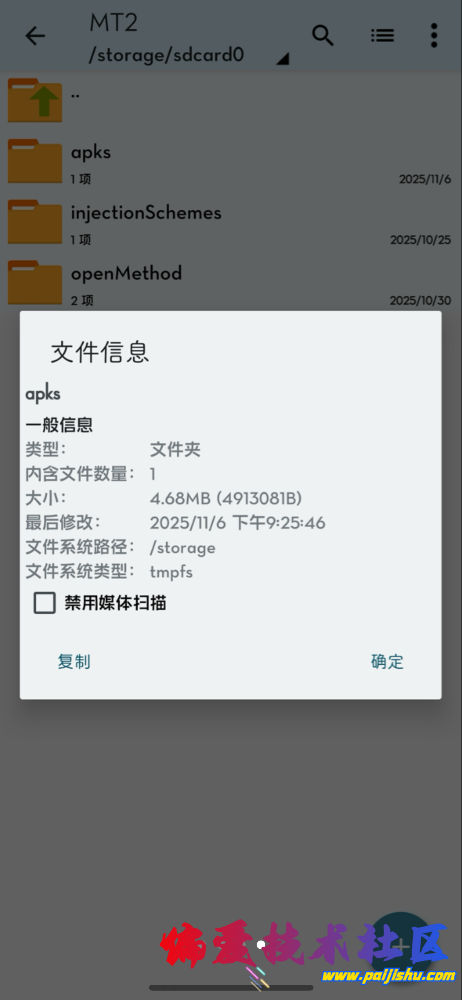Open the three-dot overflow menu
Screen dimensions: 462x1000
[x=434, y=36]
